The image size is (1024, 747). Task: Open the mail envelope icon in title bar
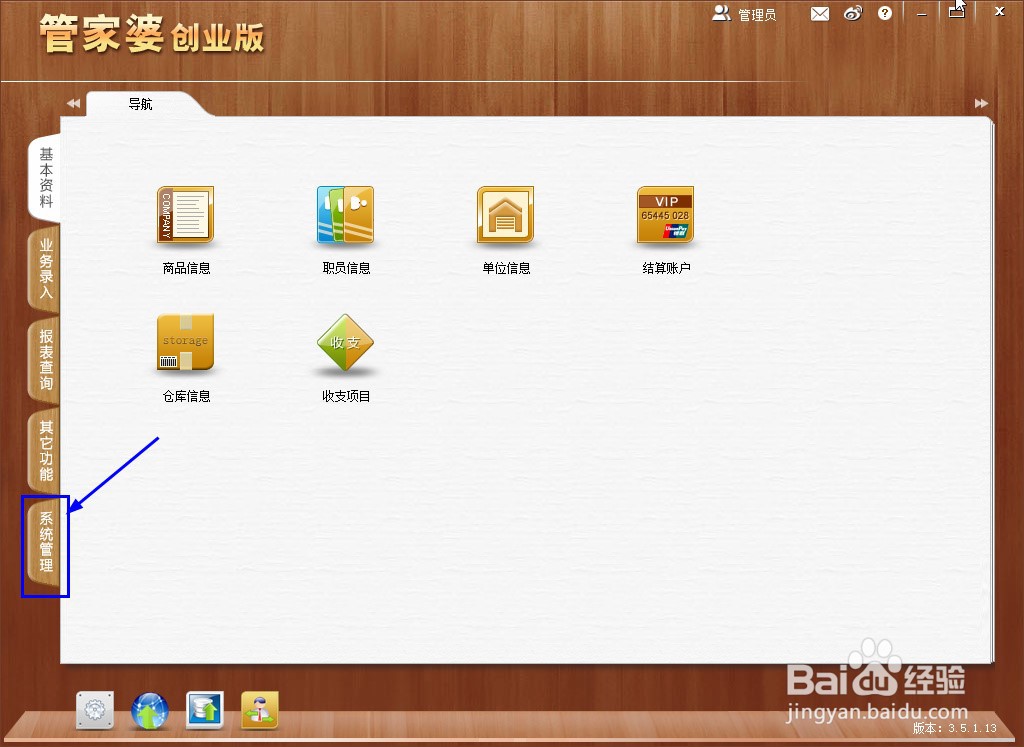(x=819, y=13)
